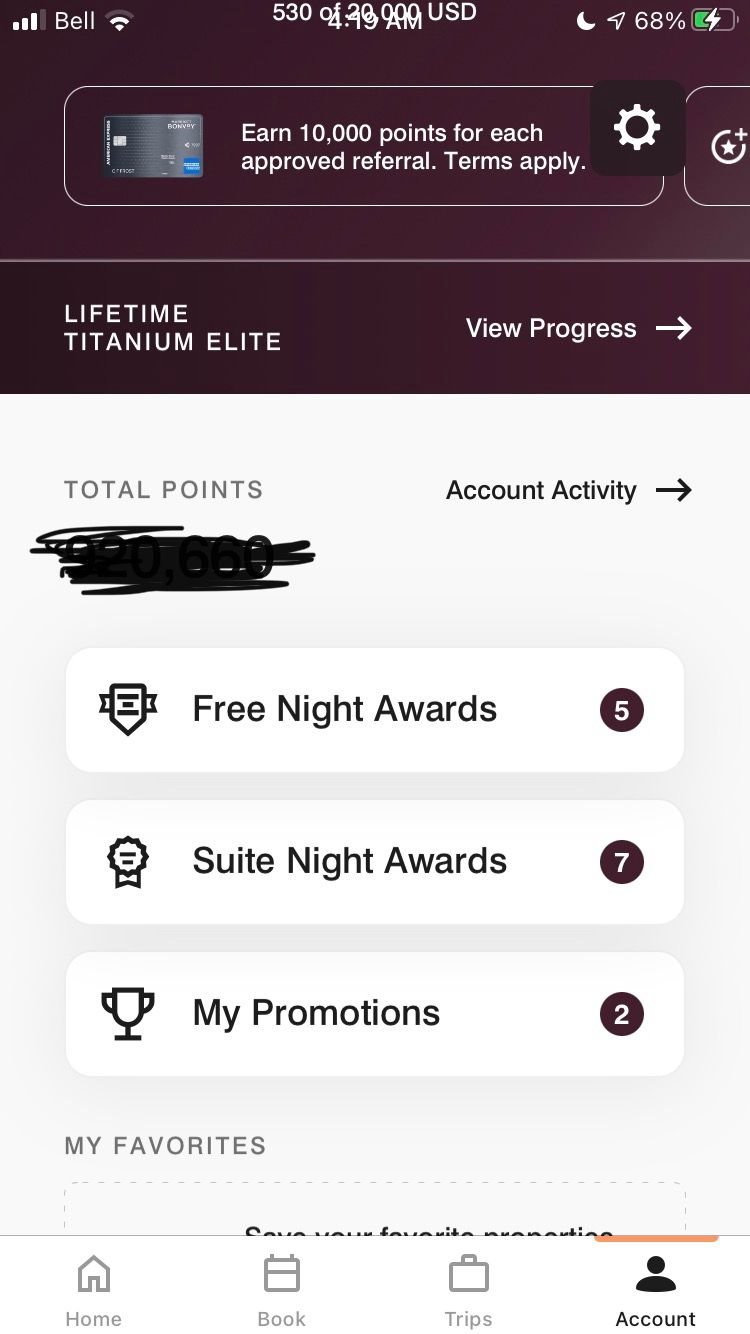Tap the Suite Night Awards badge icon

(128, 862)
